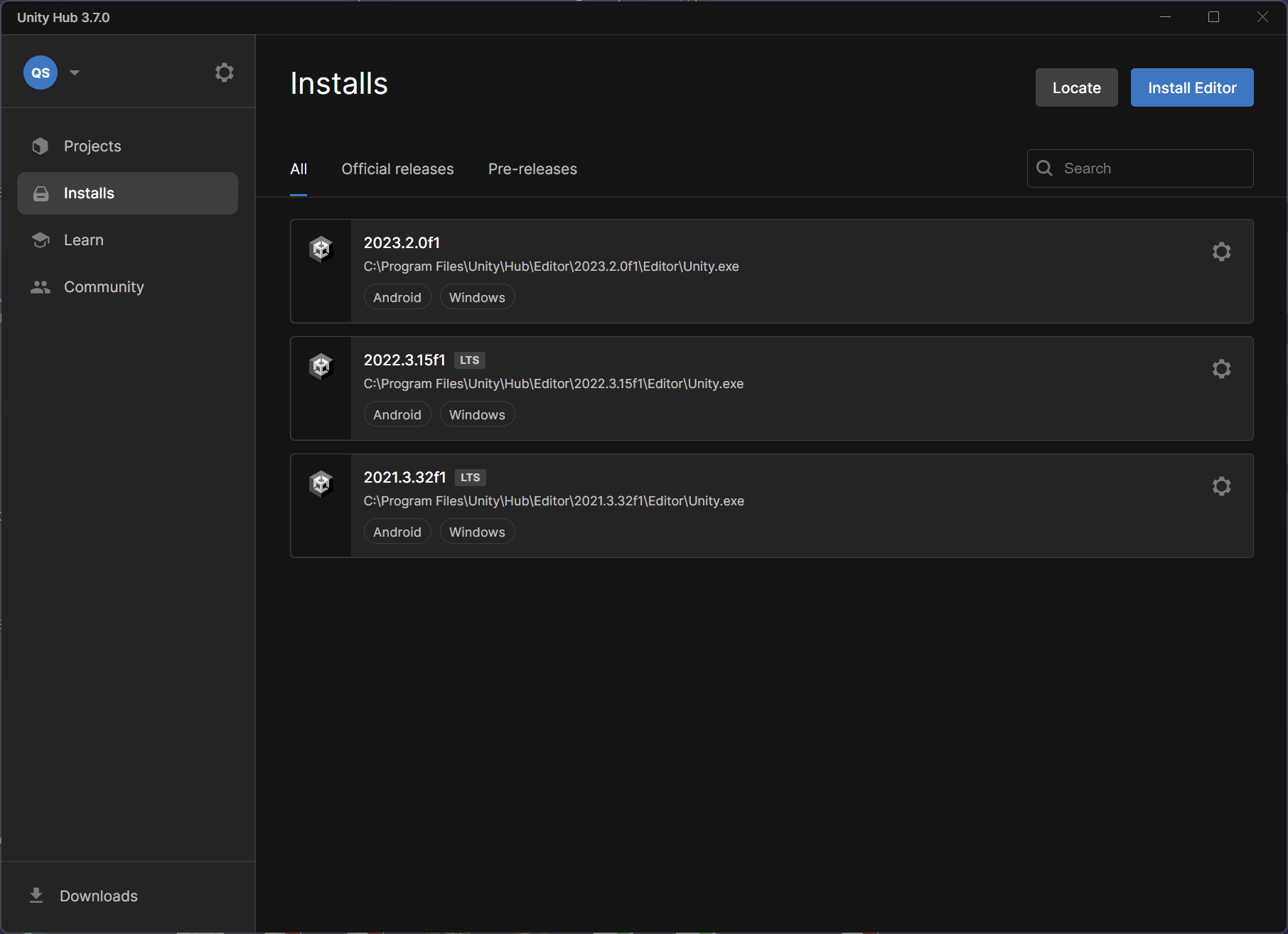Open settings gear for 2021.3.32f1 install

1221,486
